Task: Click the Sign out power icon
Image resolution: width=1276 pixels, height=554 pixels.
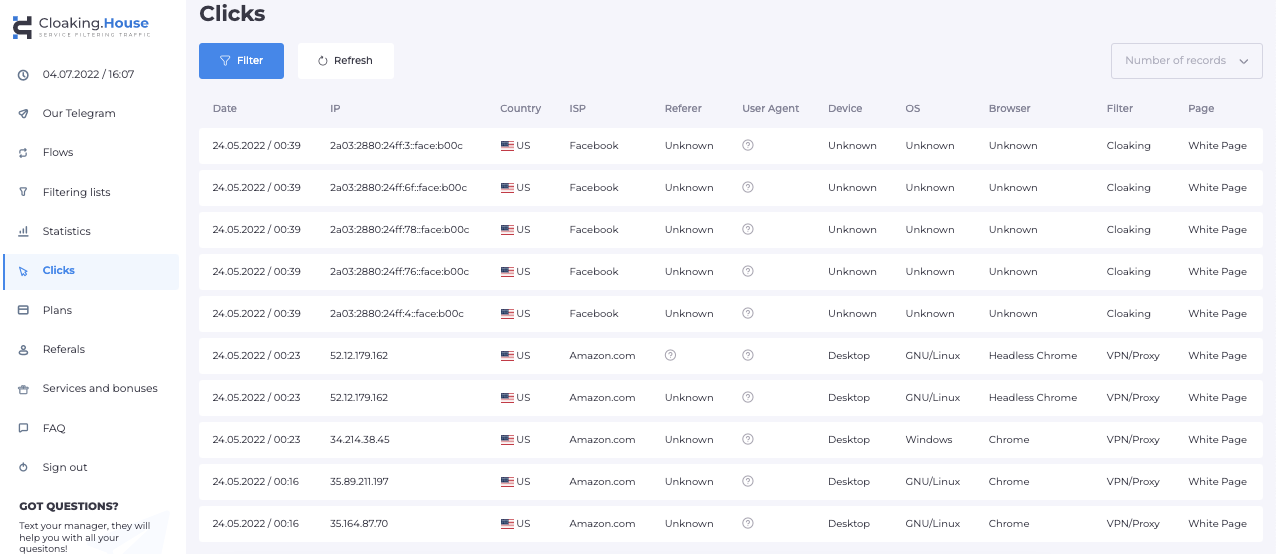Action: click(23, 468)
